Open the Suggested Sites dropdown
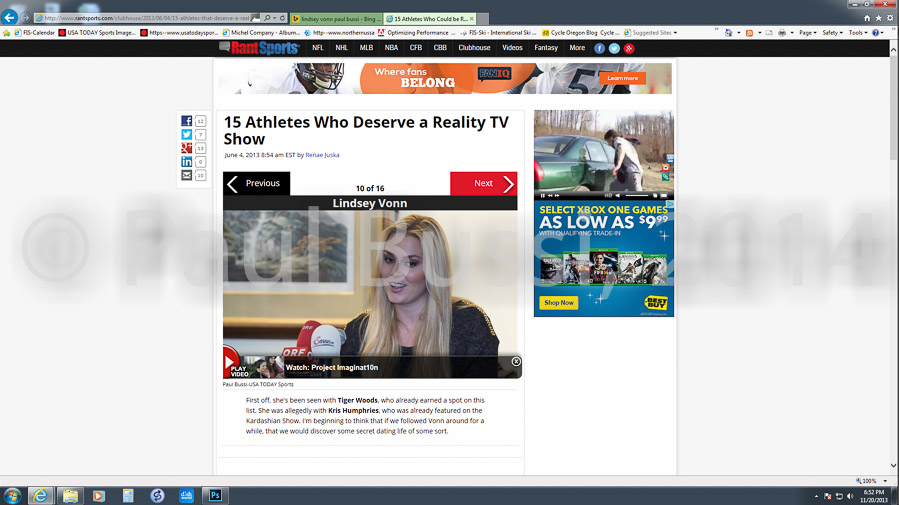 point(651,33)
